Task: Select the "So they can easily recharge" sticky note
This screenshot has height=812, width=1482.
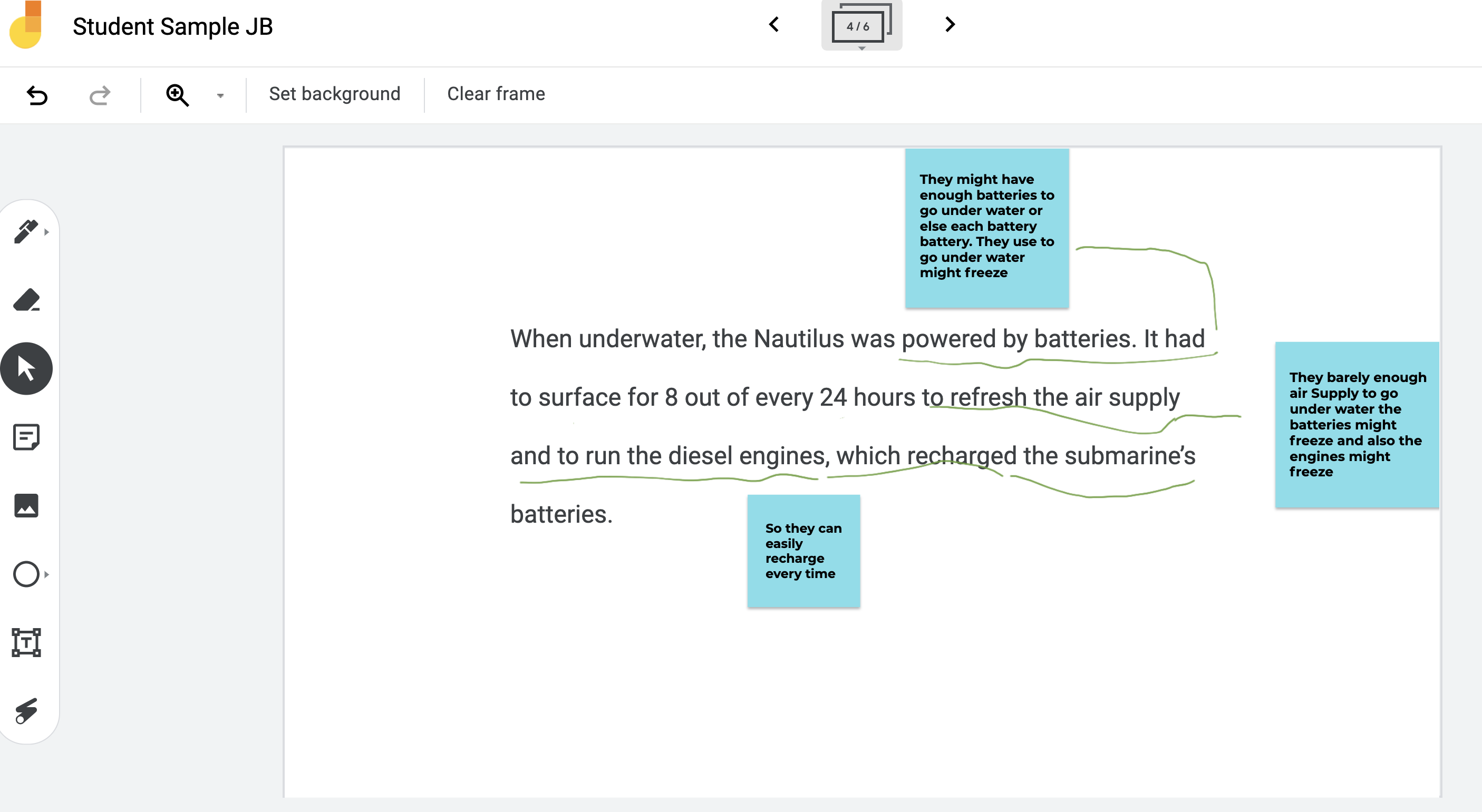Action: click(x=803, y=550)
